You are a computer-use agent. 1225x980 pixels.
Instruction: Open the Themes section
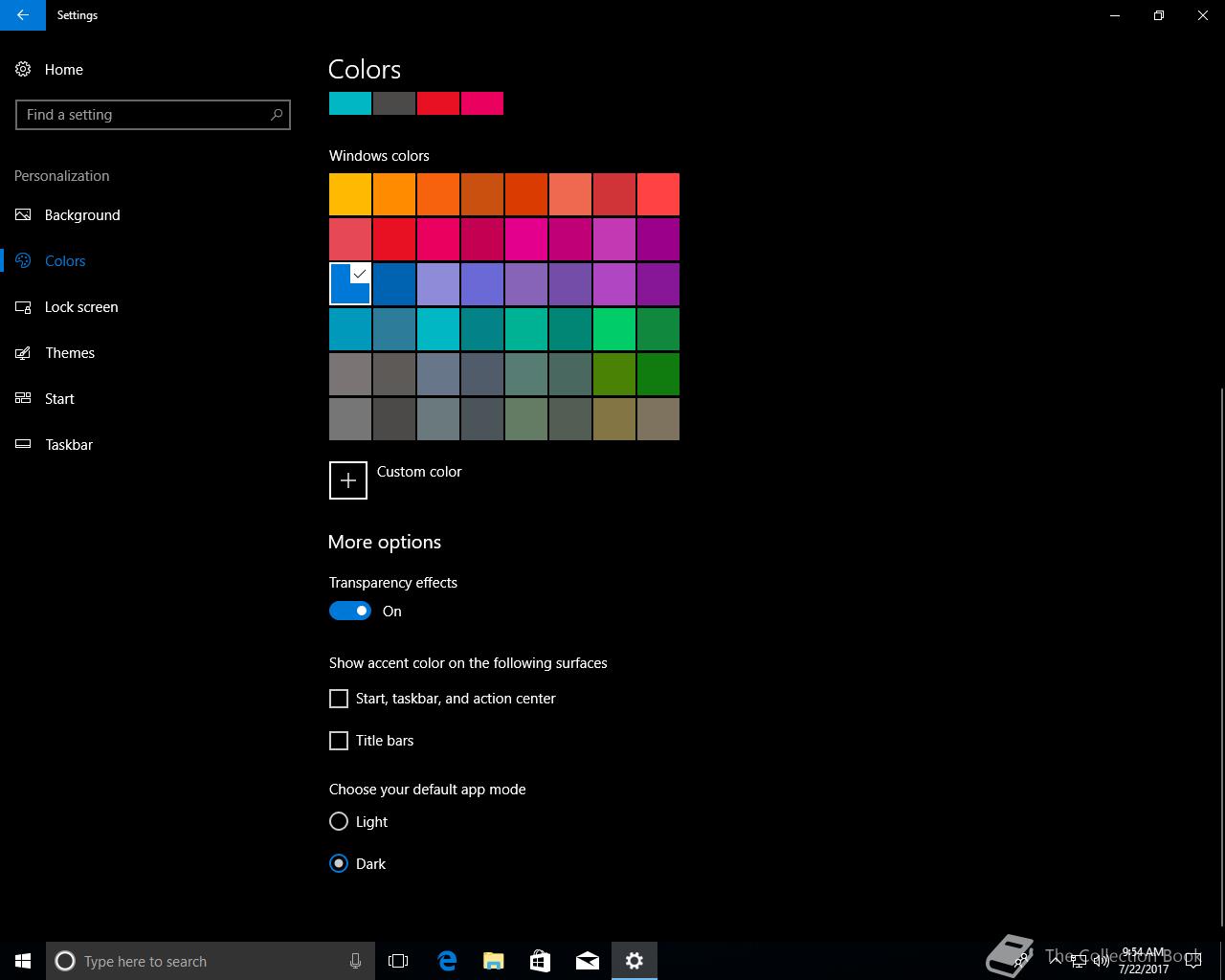point(70,353)
